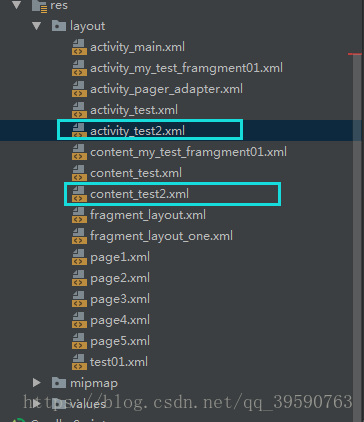Click the fragment_layout_one.xml file icon
This screenshot has width=364, height=422.
[79, 236]
